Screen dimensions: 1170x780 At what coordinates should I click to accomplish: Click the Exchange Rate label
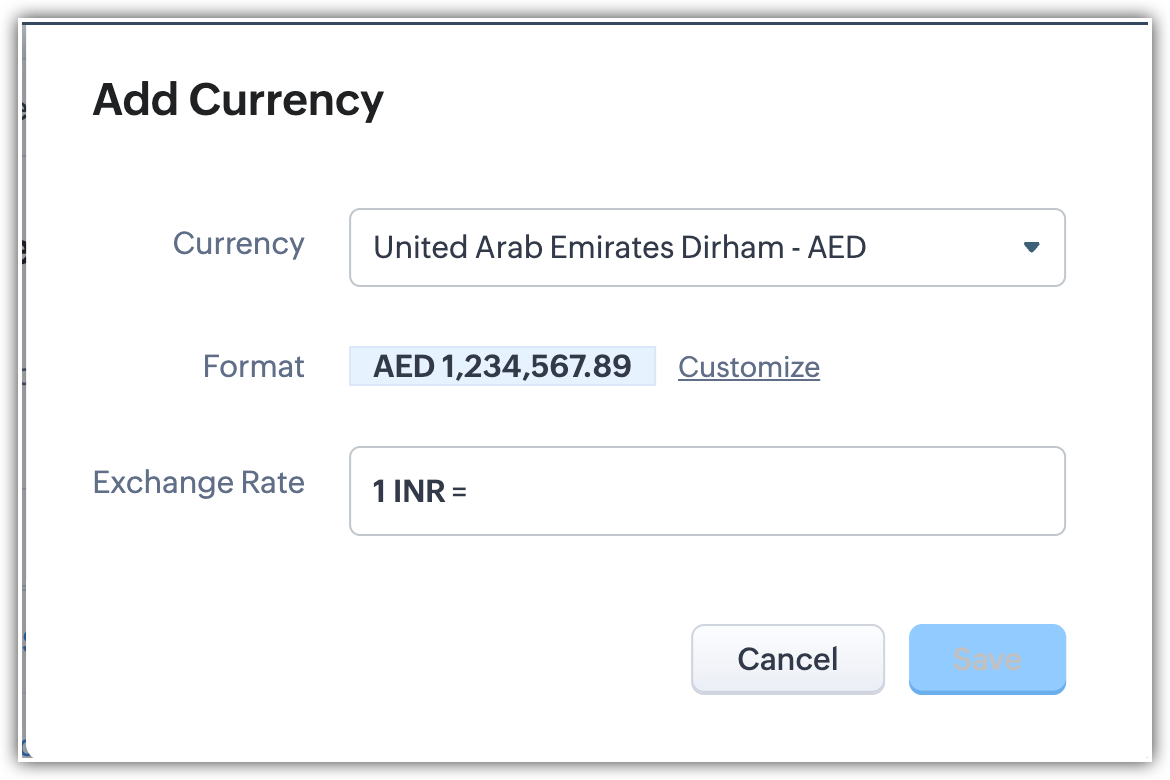pos(198,482)
